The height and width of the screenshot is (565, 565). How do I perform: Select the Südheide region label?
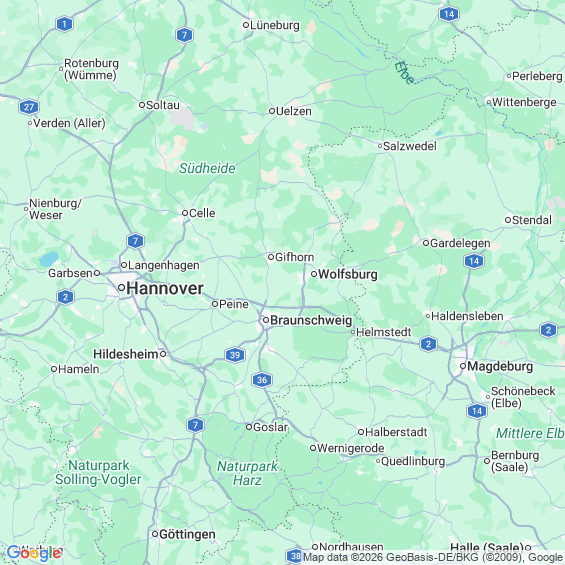207,168
